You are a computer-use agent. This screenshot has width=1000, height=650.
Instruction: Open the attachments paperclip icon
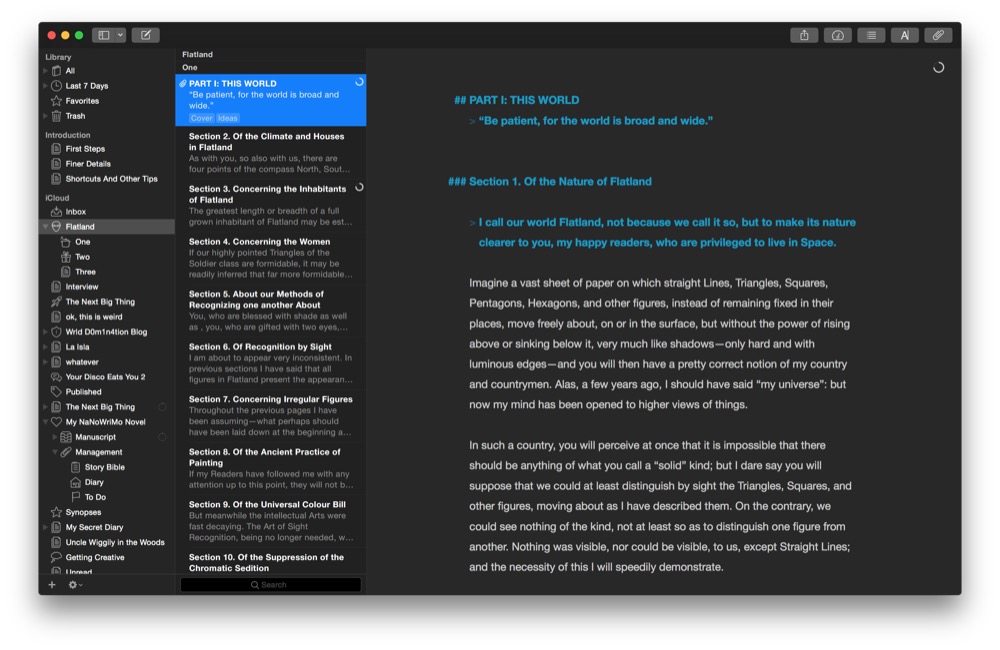coord(938,36)
